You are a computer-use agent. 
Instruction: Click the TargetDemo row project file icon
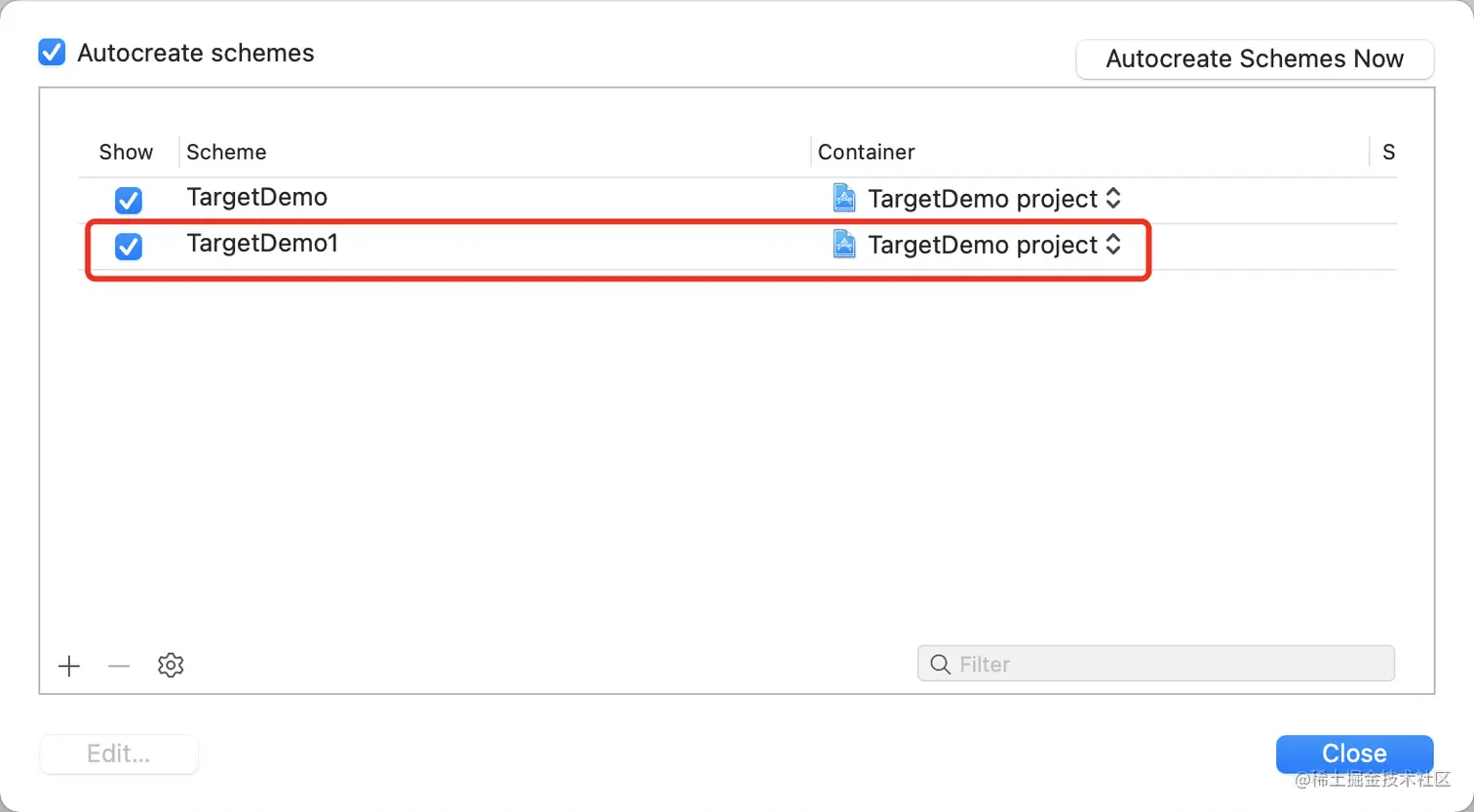pyautogui.click(x=844, y=198)
